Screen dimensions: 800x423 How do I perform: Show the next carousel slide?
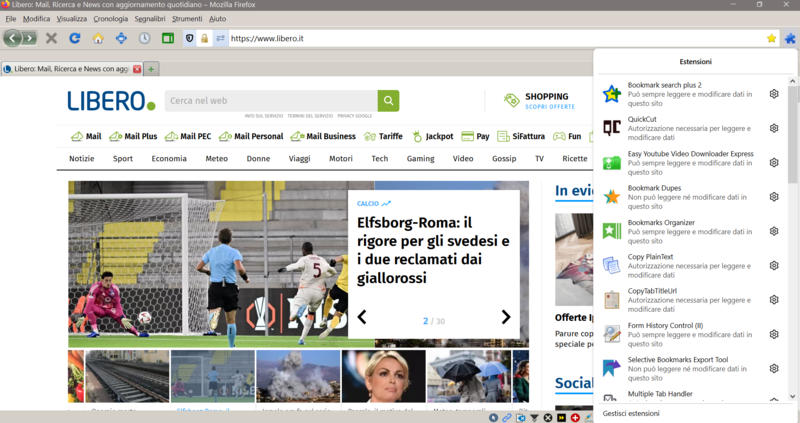pos(506,317)
